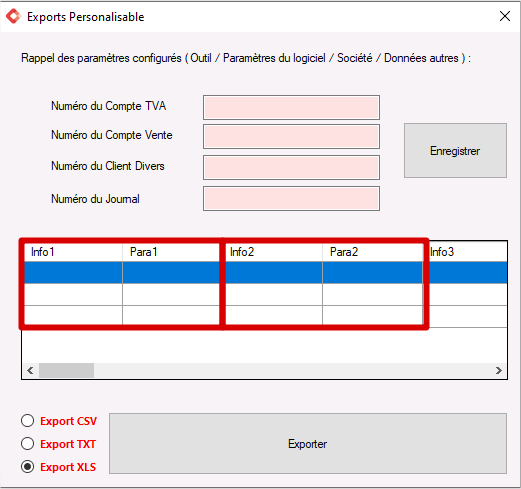The image size is (521, 489).
Task: Click the Enregistrer button
Action: click(x=455, y=151)
